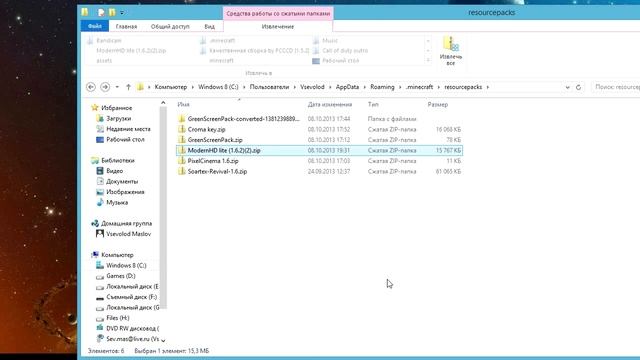Select the Croma key.zip file icon
This screenshot has height=360, width=640.
182,129
